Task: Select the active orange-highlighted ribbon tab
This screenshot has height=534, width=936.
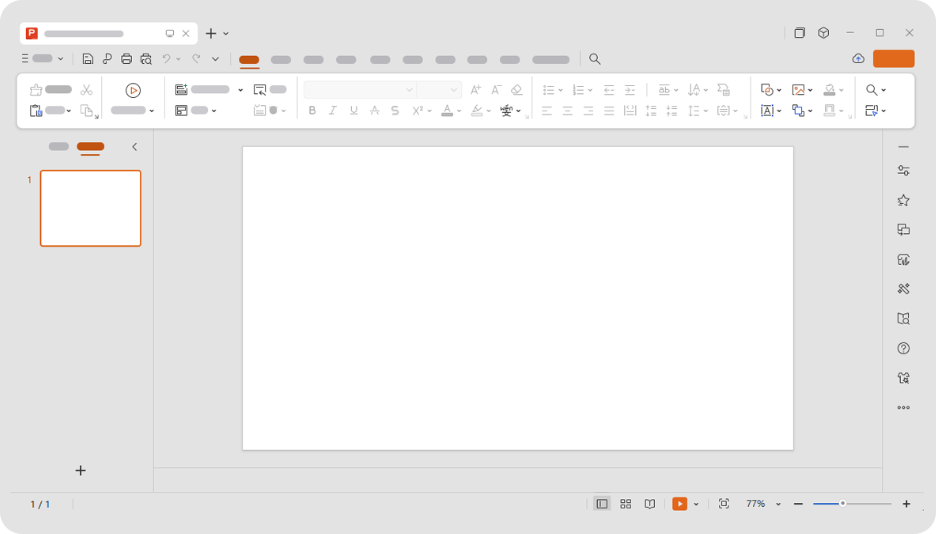Action: click(249, 60)
